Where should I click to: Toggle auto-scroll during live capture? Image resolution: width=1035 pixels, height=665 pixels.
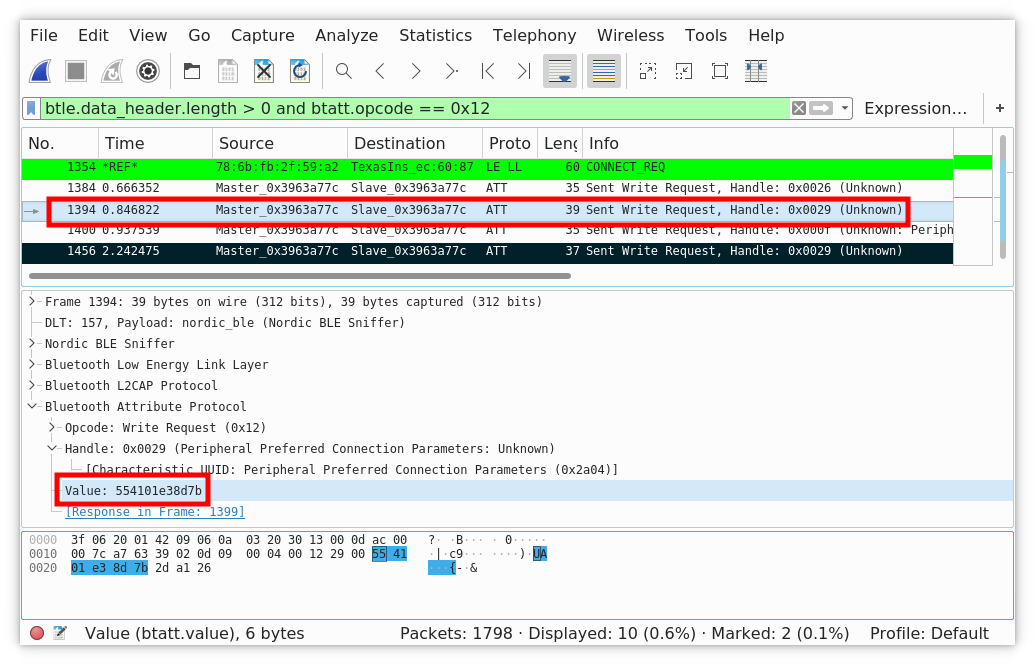click(x=560, y=70)
